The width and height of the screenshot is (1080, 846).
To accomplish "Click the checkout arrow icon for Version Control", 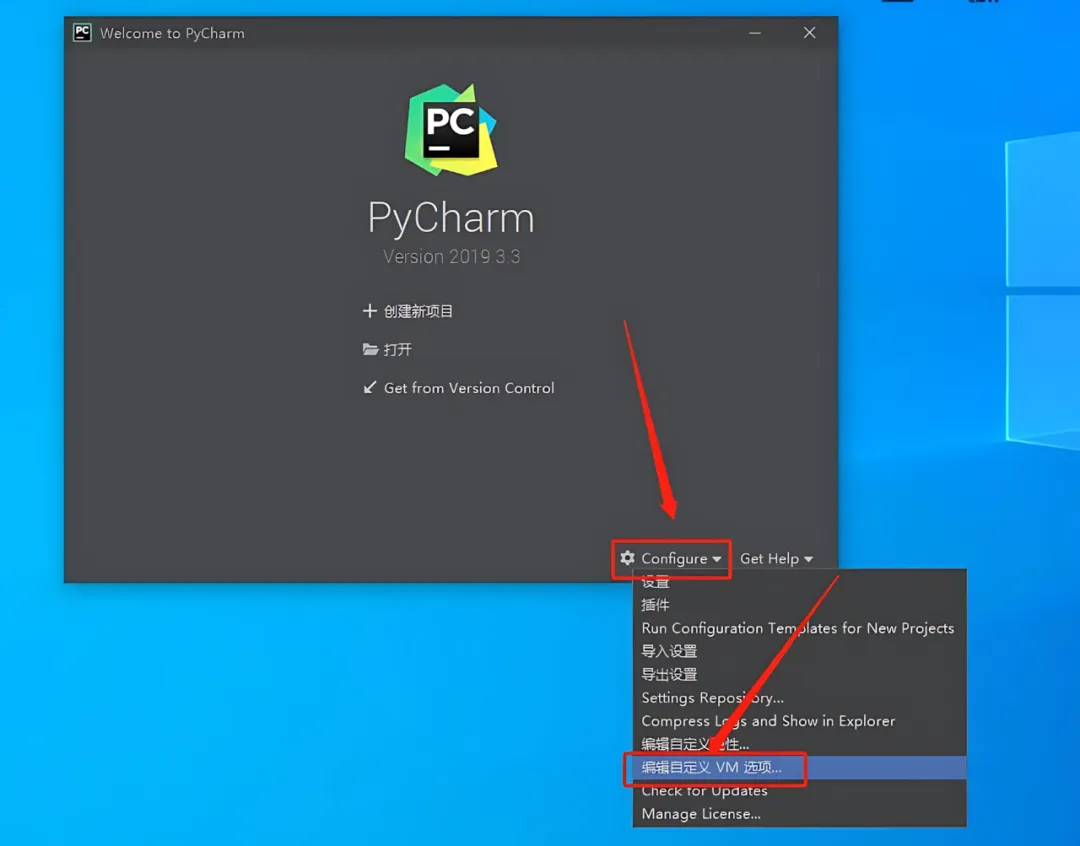I will 370,387.
